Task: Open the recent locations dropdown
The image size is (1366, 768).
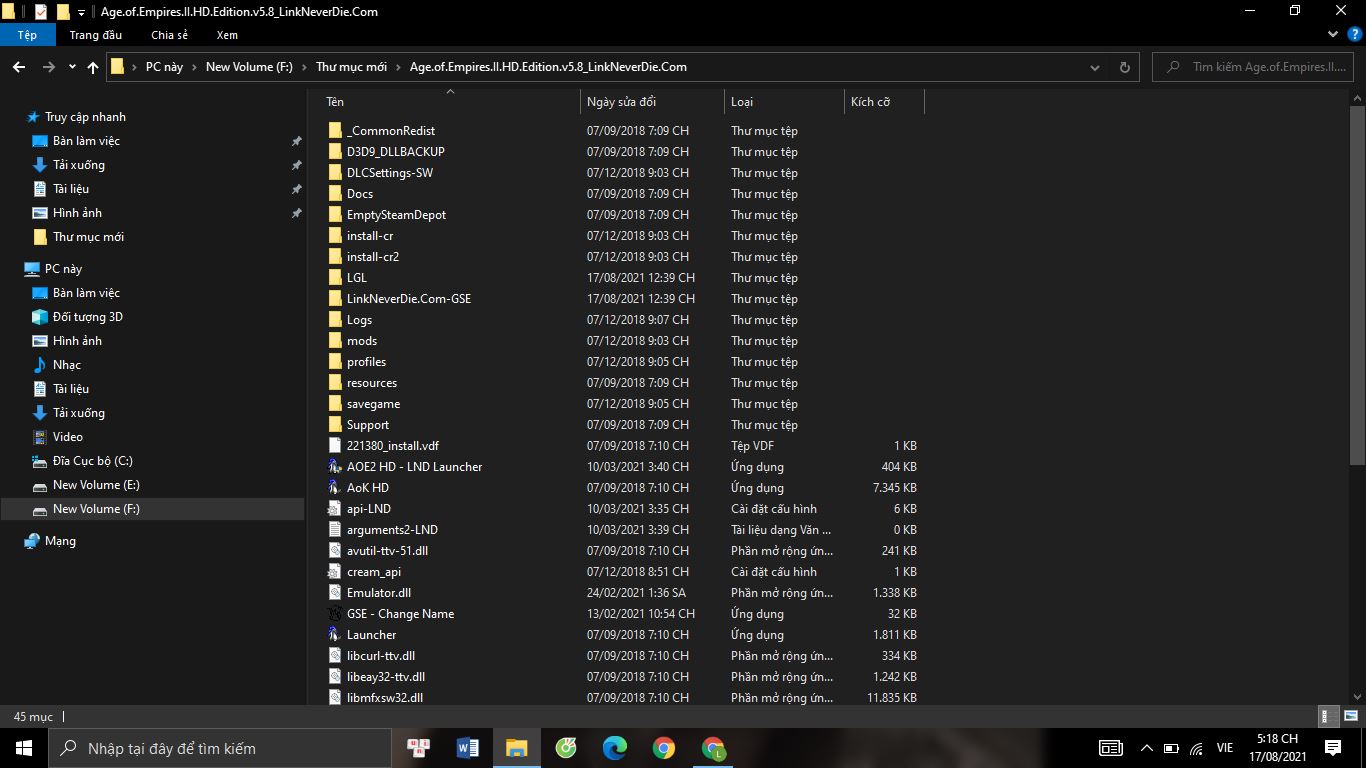Action: coord(72,67)
